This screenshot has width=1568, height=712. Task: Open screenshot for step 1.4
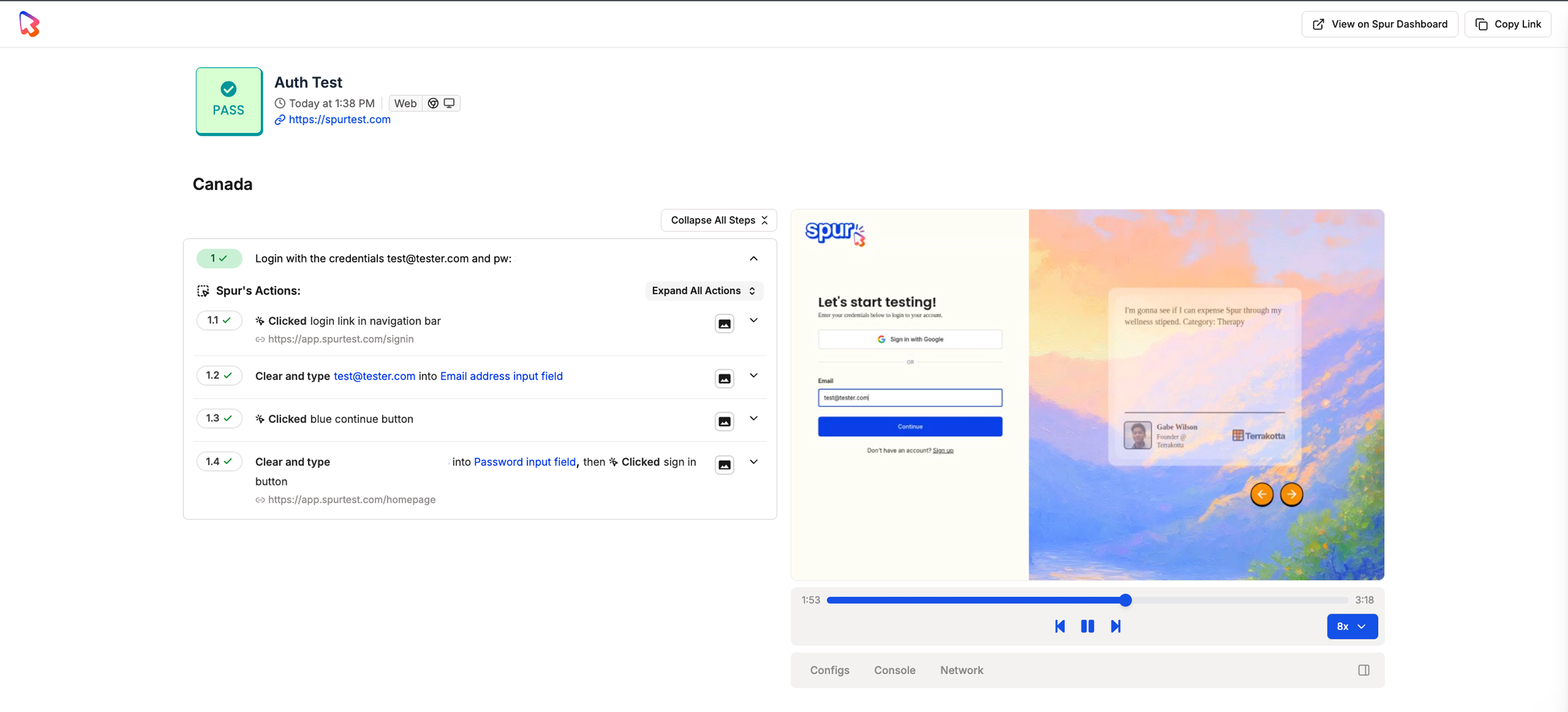724,465
